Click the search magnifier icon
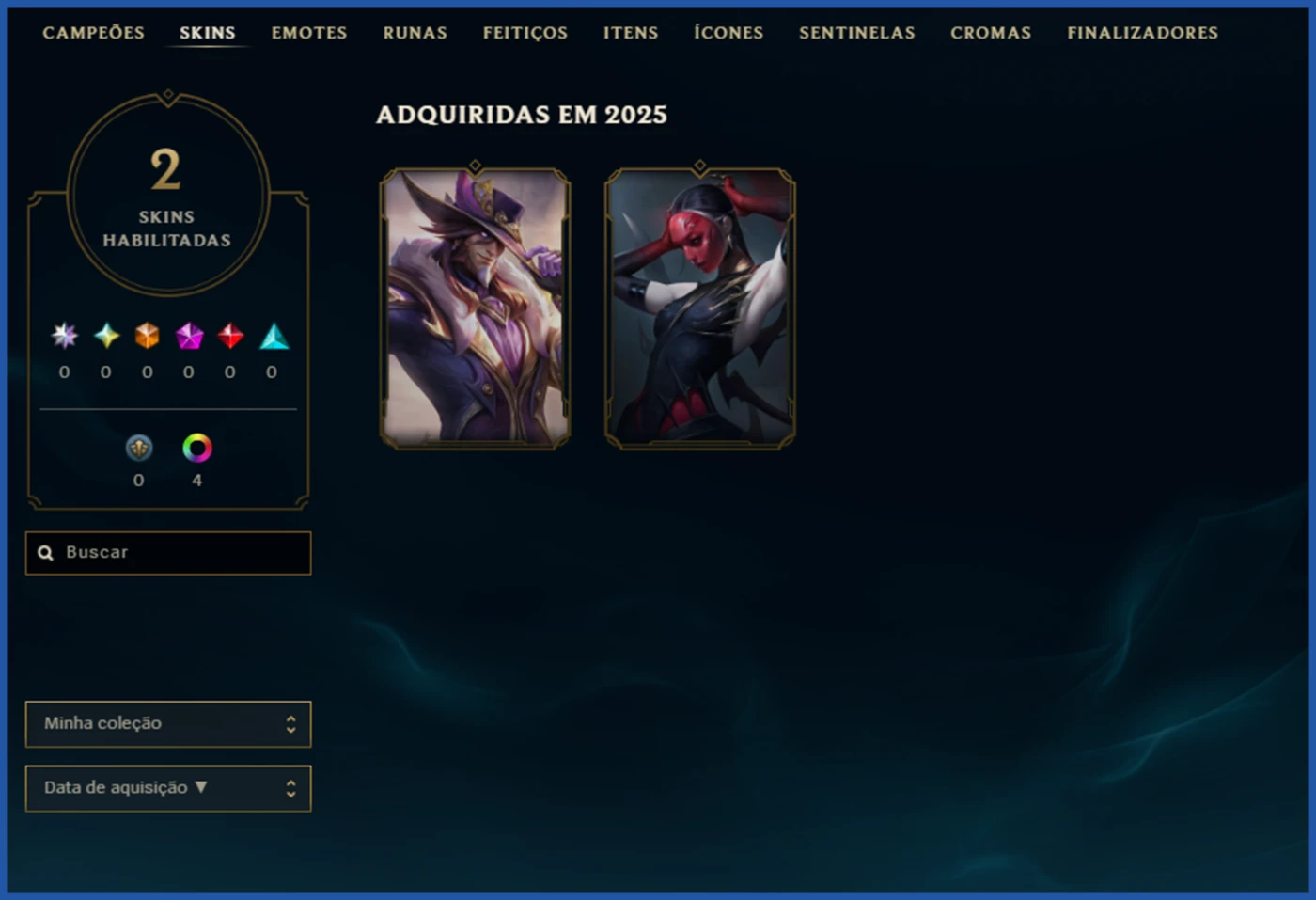The height and width of the screenshot is (900, 1316). click(x=45, y=553)
